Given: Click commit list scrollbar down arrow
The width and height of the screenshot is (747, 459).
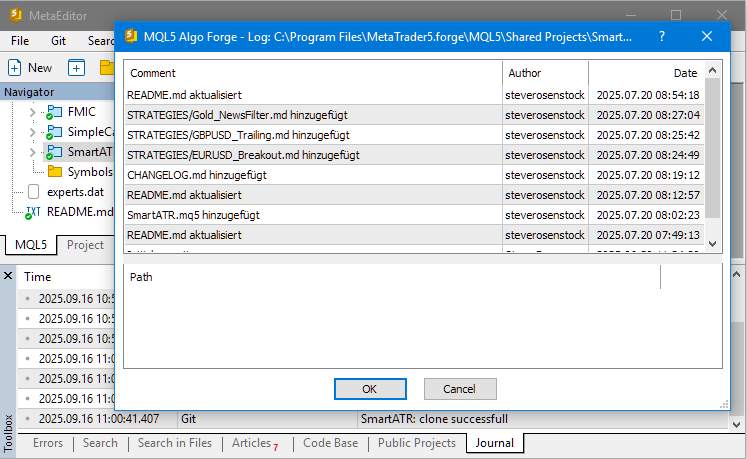Looking at the screenshot, I should click(713, 244).
